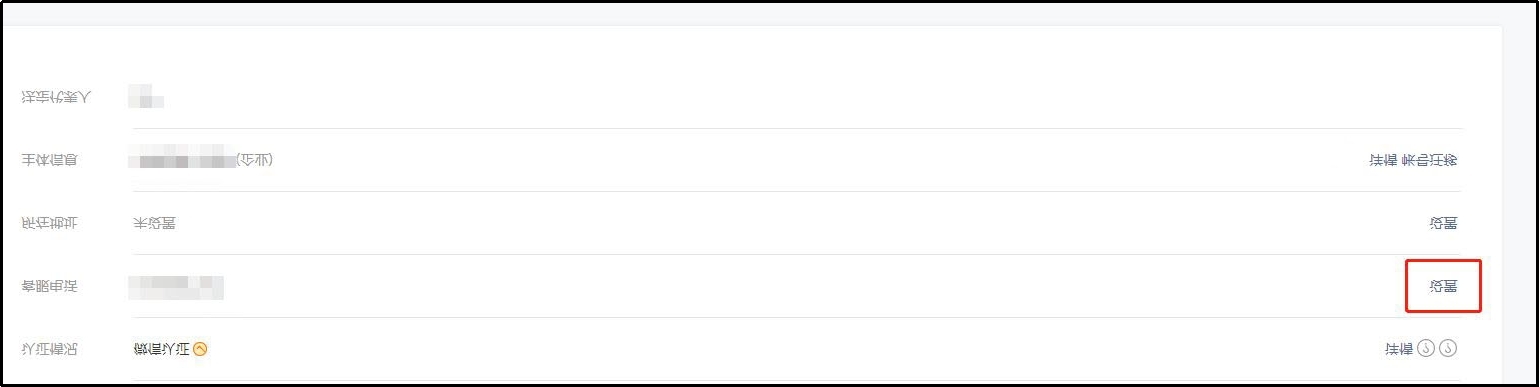The image size is (1540, 387).
Task: Click the (企业) type label
Action: click(x=254, y=160)
